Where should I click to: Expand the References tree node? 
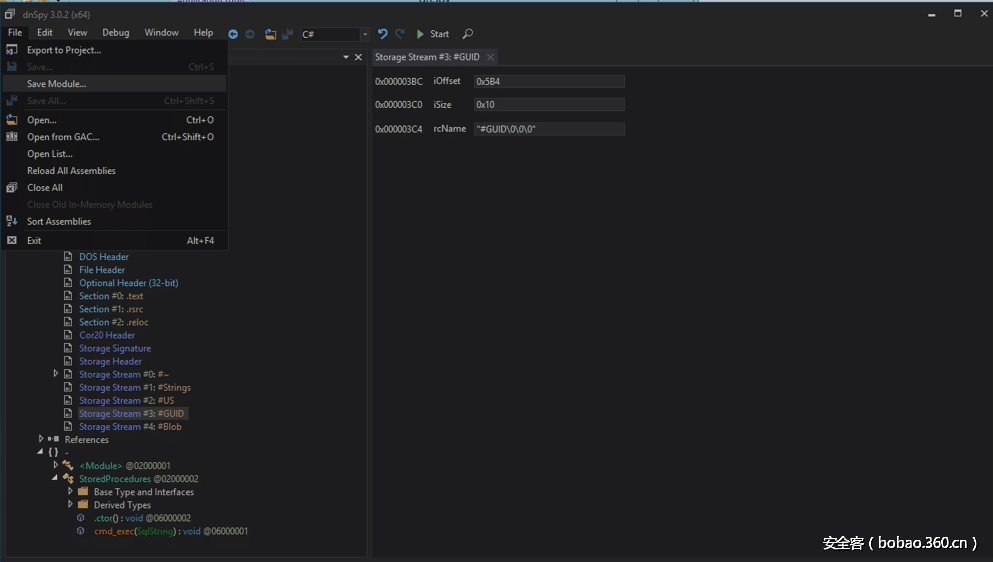tap(41, 439)
